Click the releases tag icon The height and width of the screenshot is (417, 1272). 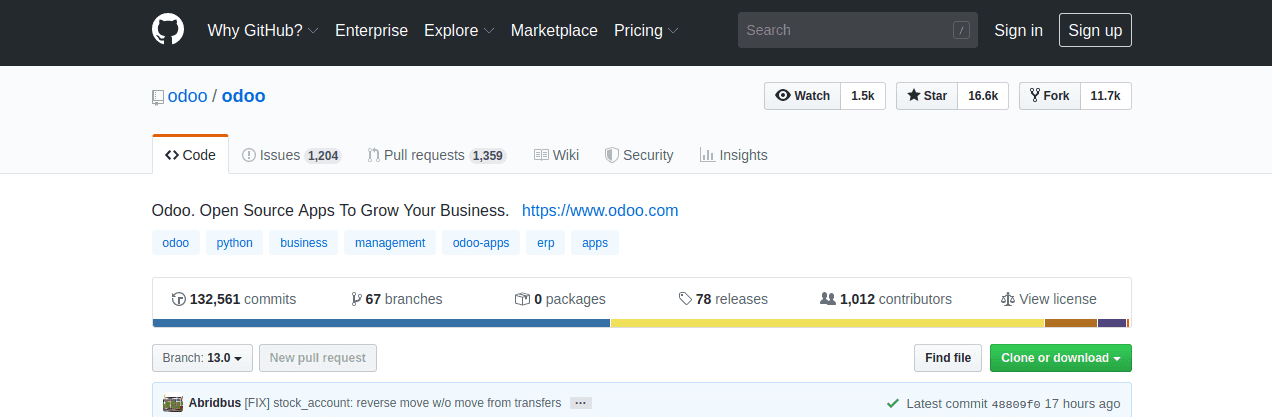685,299
